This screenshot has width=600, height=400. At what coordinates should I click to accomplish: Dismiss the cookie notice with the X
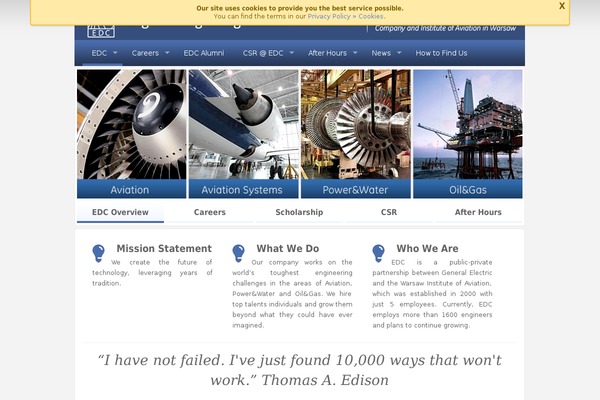point(561,6)
